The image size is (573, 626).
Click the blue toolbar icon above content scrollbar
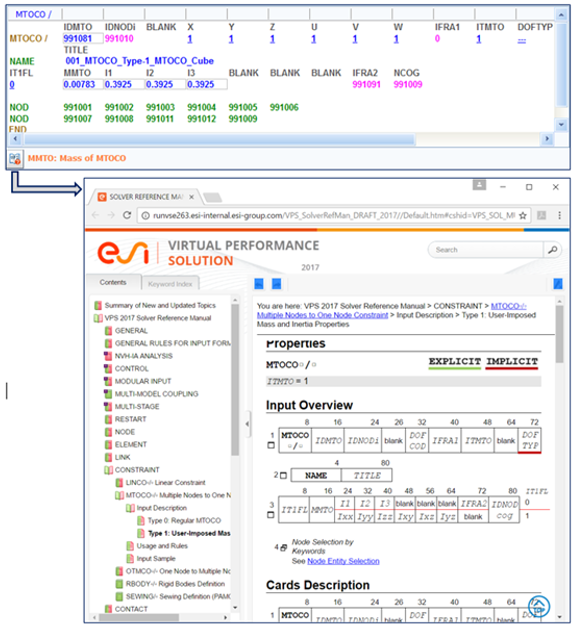558,284
